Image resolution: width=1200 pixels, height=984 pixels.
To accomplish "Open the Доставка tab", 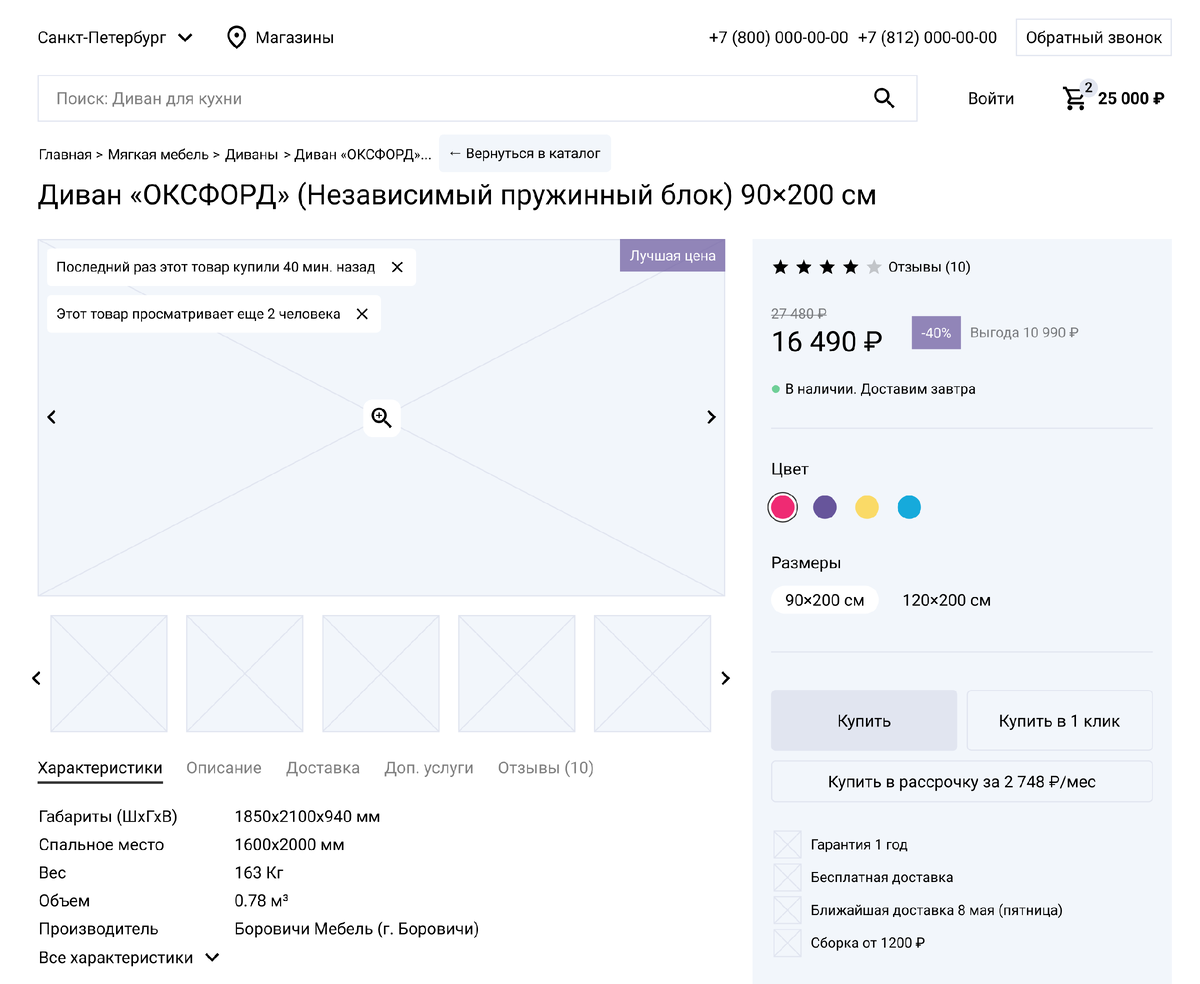I will click(323, 768).
